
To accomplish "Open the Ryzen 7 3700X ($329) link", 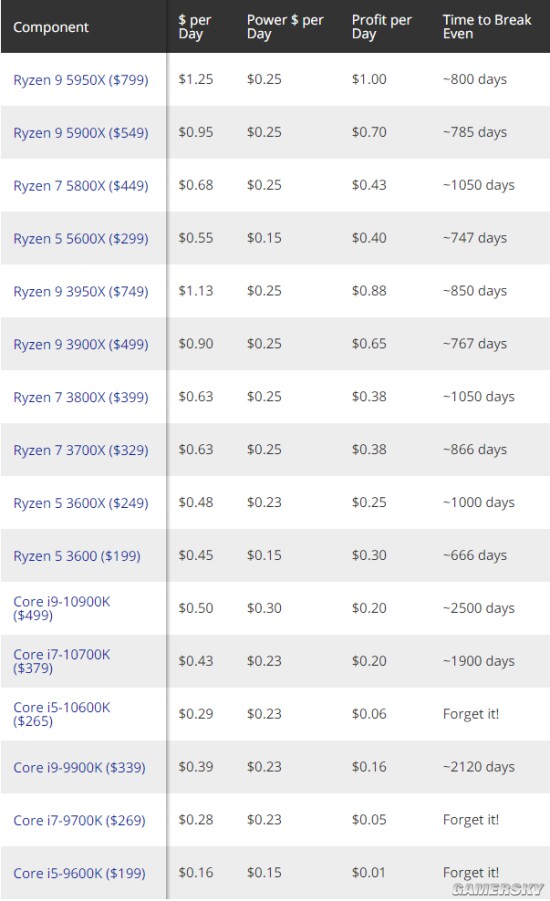I will pos(80,450).
